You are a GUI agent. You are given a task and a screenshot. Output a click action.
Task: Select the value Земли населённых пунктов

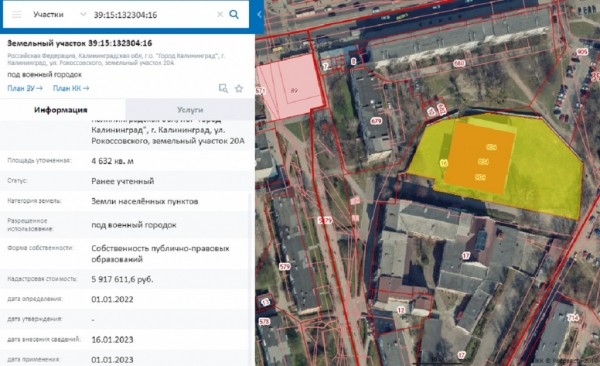(145, 201)
